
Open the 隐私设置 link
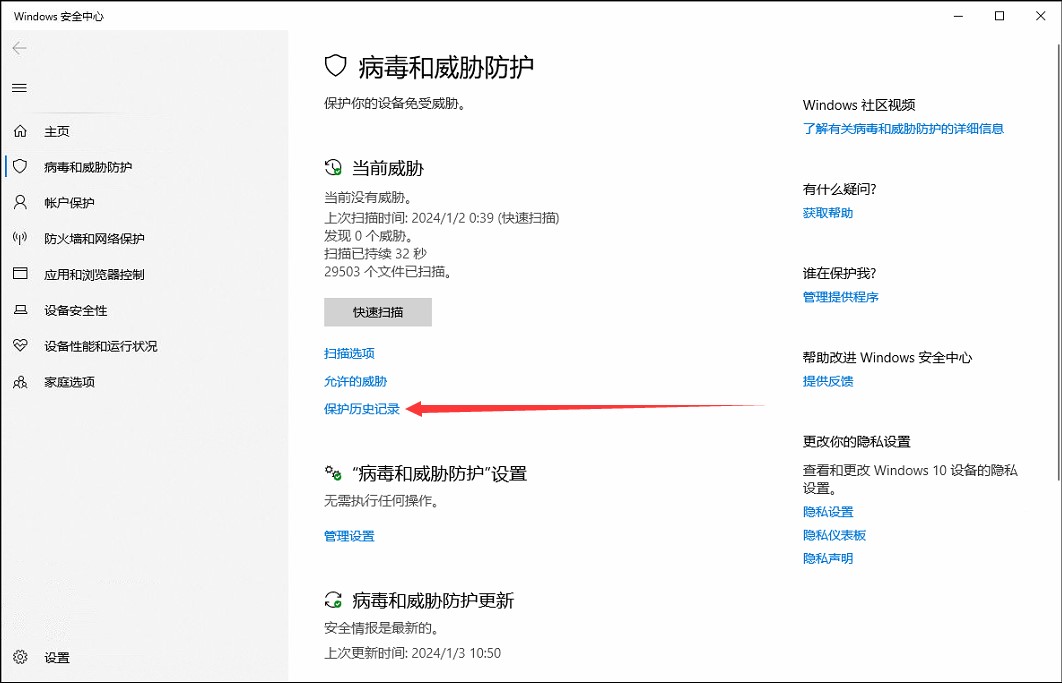pos(828,512)
